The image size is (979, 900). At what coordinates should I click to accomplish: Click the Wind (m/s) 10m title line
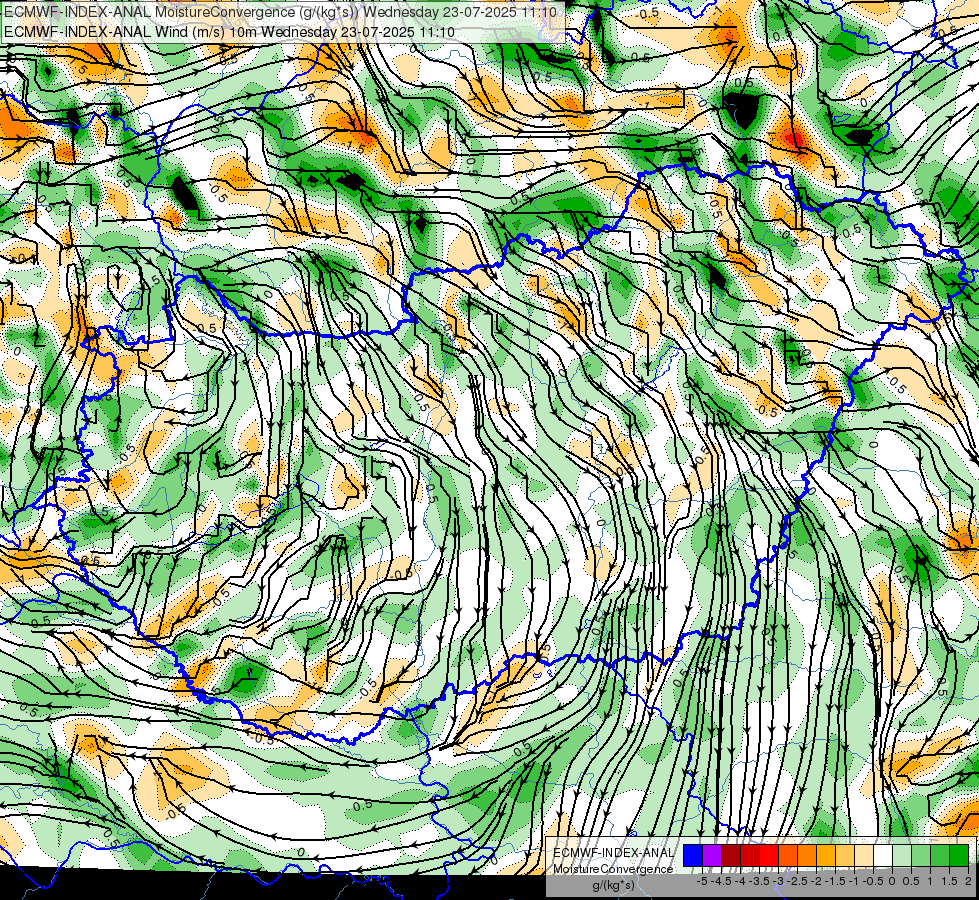[229, 32]
